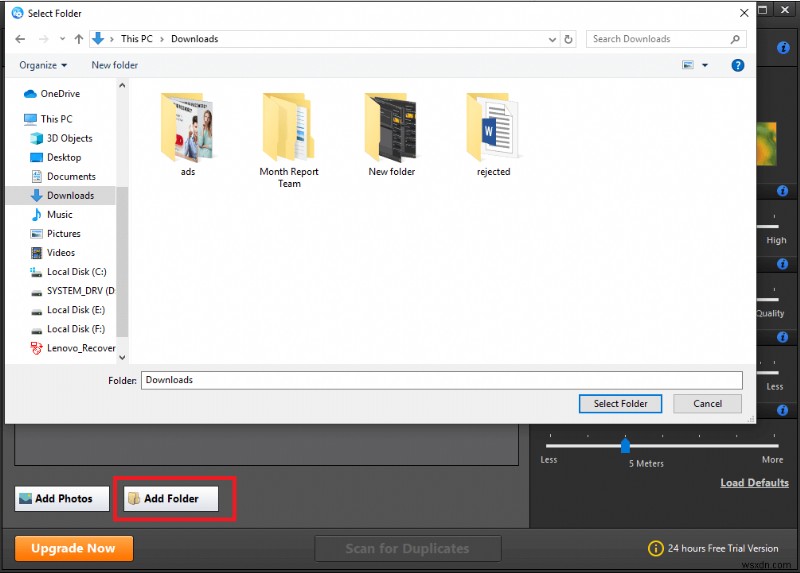Go forward using the forward arrow
The height and width of the screenshot is (573, 800).
[44, 39]
